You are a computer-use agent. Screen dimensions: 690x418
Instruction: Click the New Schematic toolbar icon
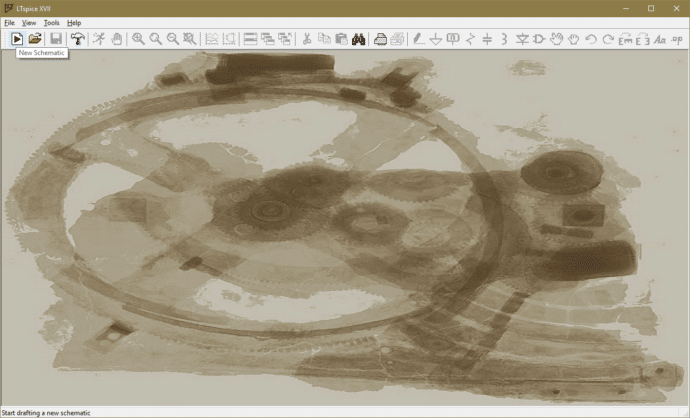[x=17, y=39]
